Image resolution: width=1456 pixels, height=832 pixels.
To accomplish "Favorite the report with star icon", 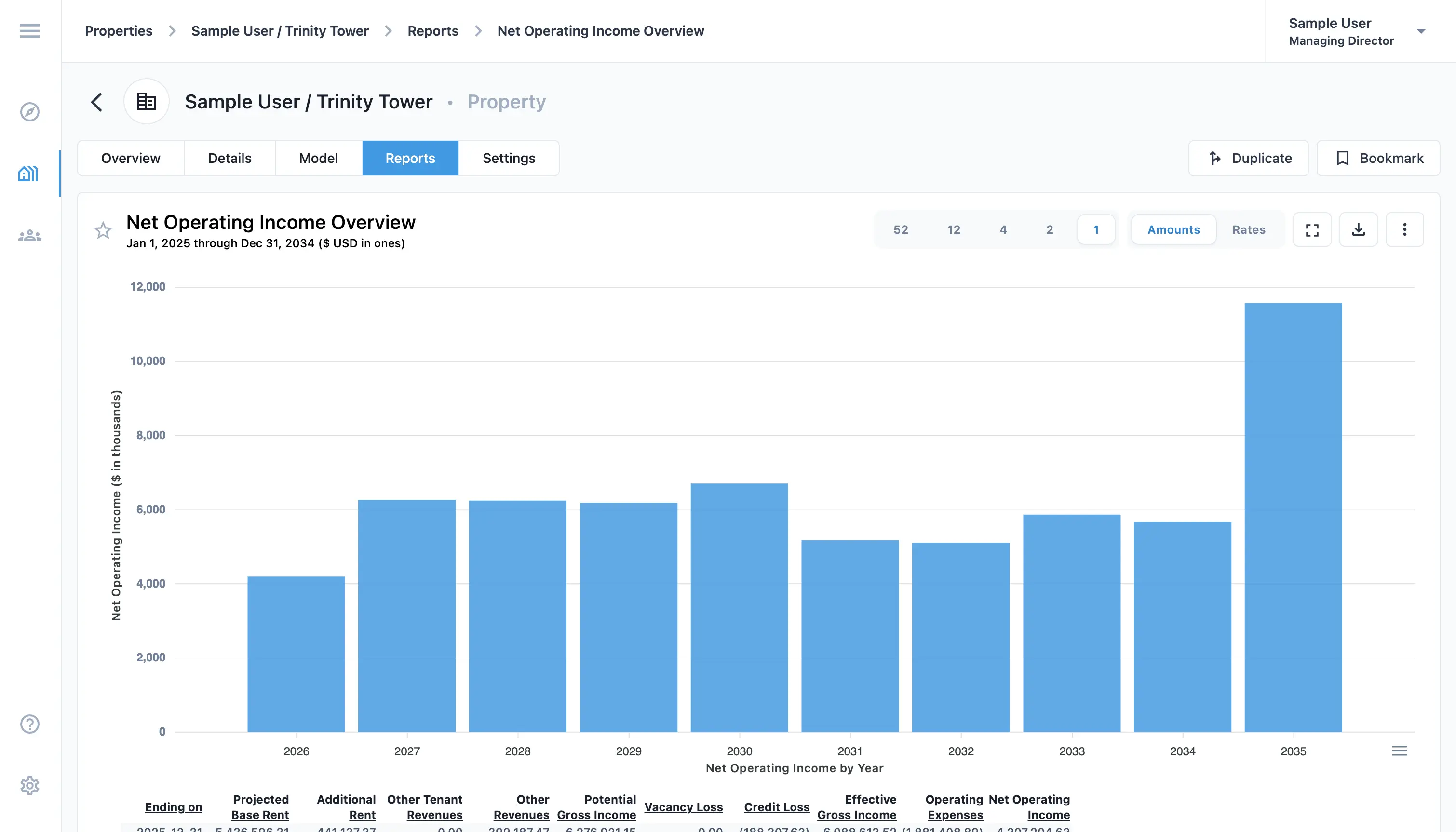I will [x=103, y=230].
